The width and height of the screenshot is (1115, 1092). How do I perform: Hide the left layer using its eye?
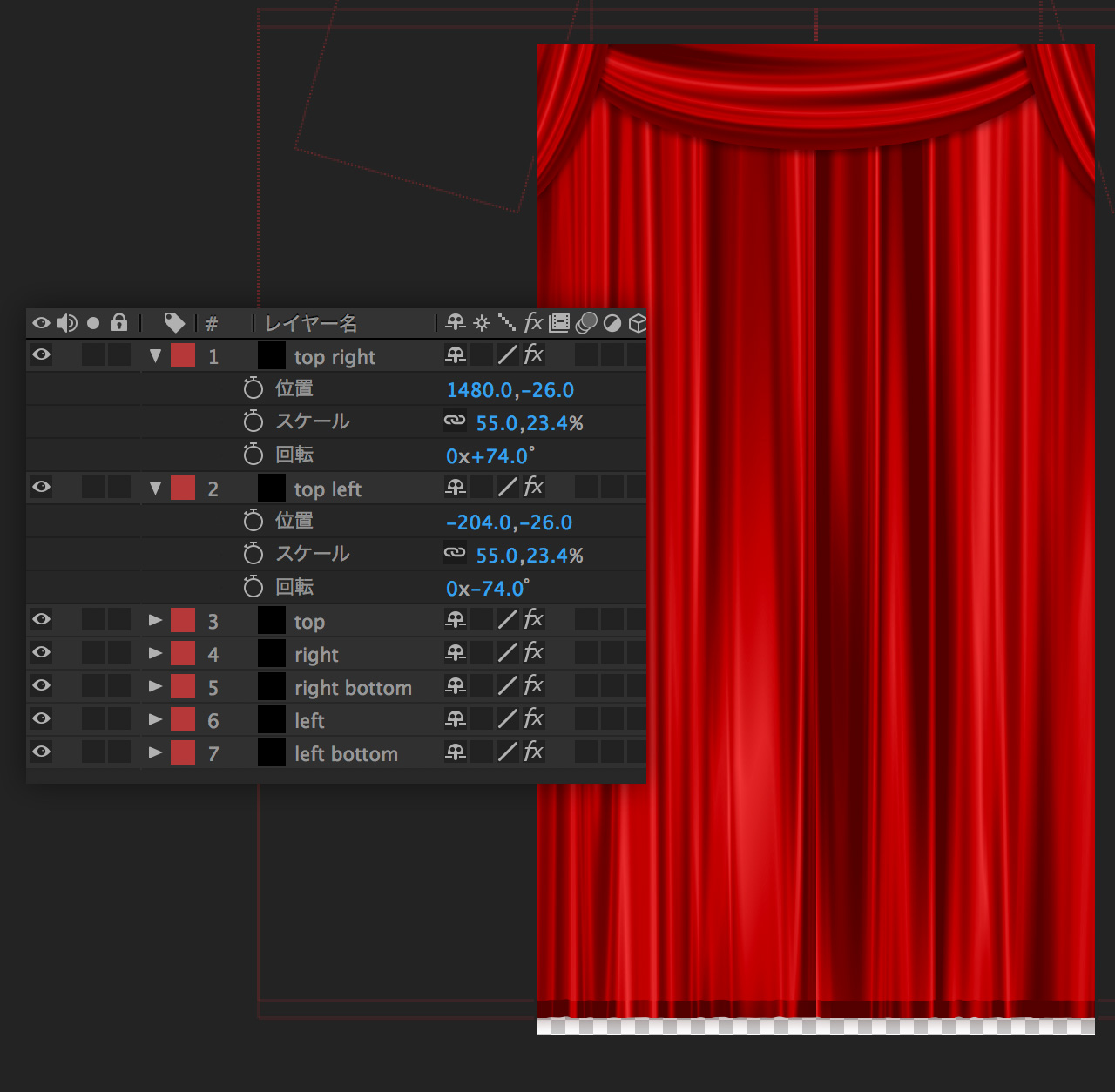[x=41, y=719]
